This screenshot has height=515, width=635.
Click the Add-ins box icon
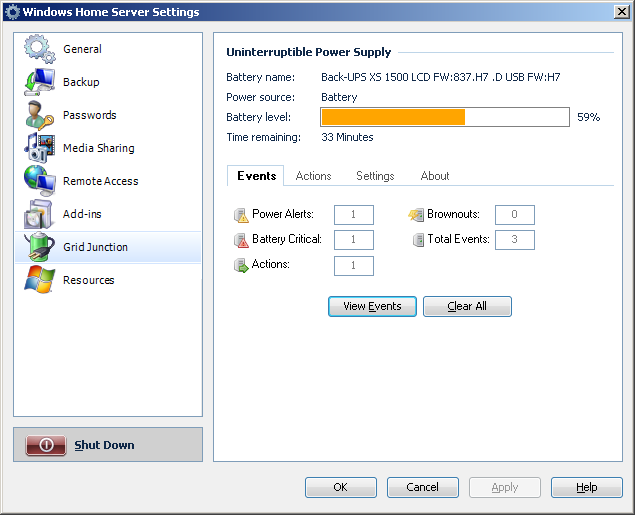pyautogui.click(x=38, y=214)
